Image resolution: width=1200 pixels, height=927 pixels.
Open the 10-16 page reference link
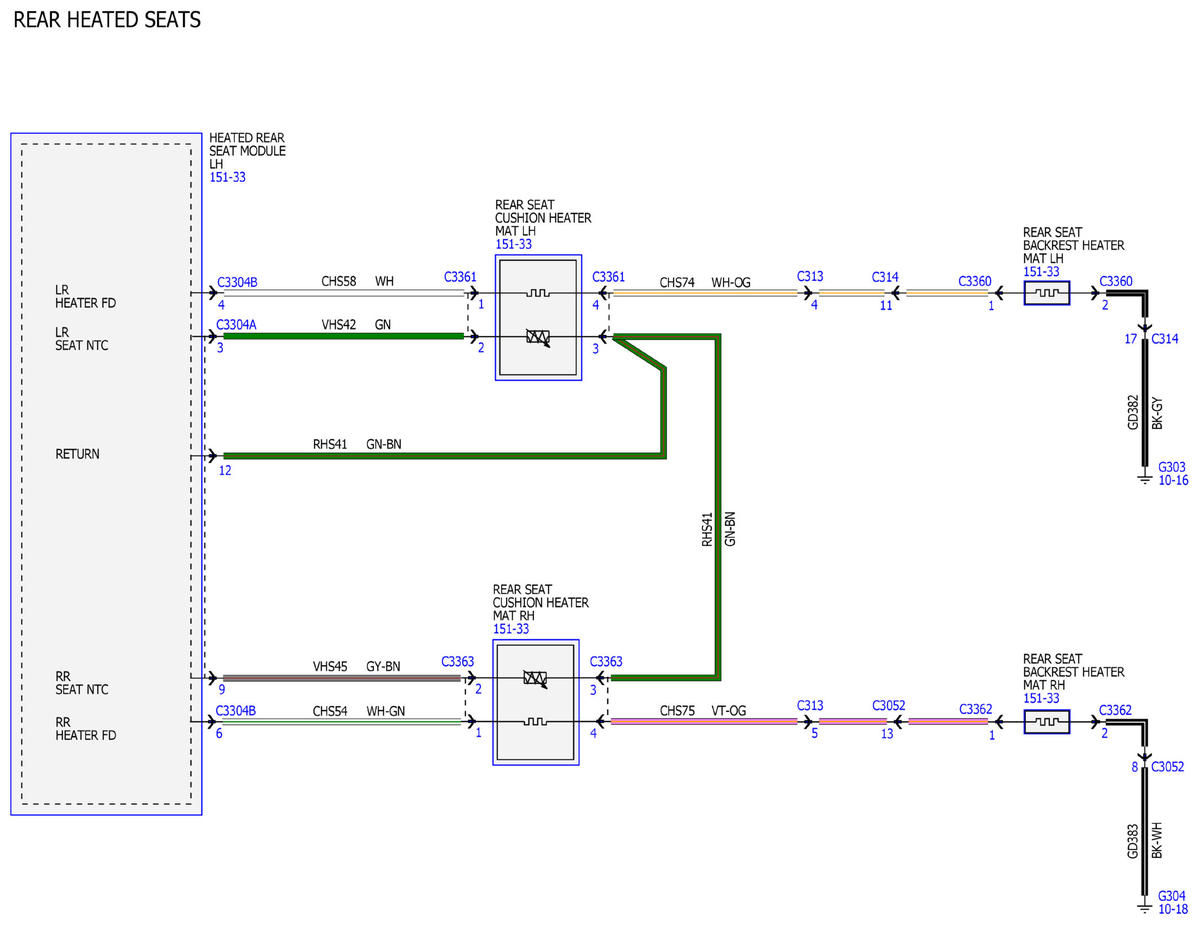click(x=1173, y=481)
